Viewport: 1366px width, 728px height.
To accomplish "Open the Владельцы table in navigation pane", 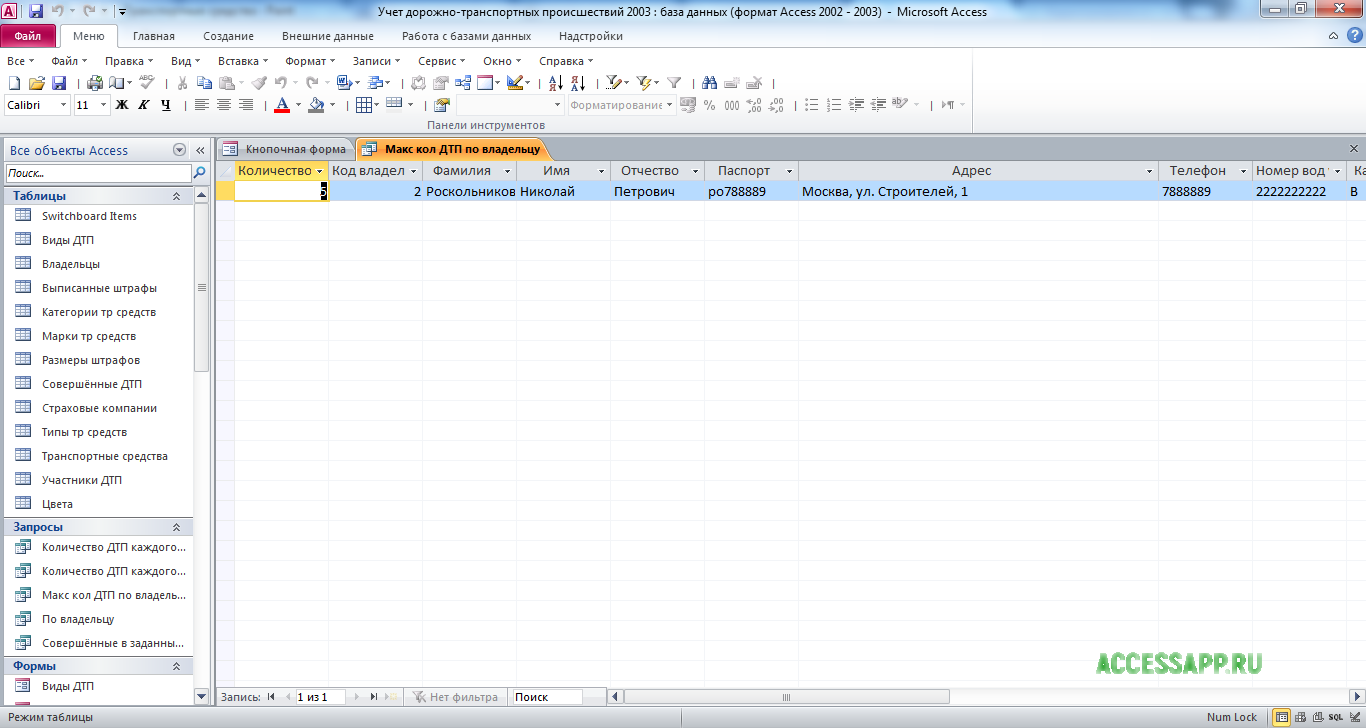I will tap(71, 264).
